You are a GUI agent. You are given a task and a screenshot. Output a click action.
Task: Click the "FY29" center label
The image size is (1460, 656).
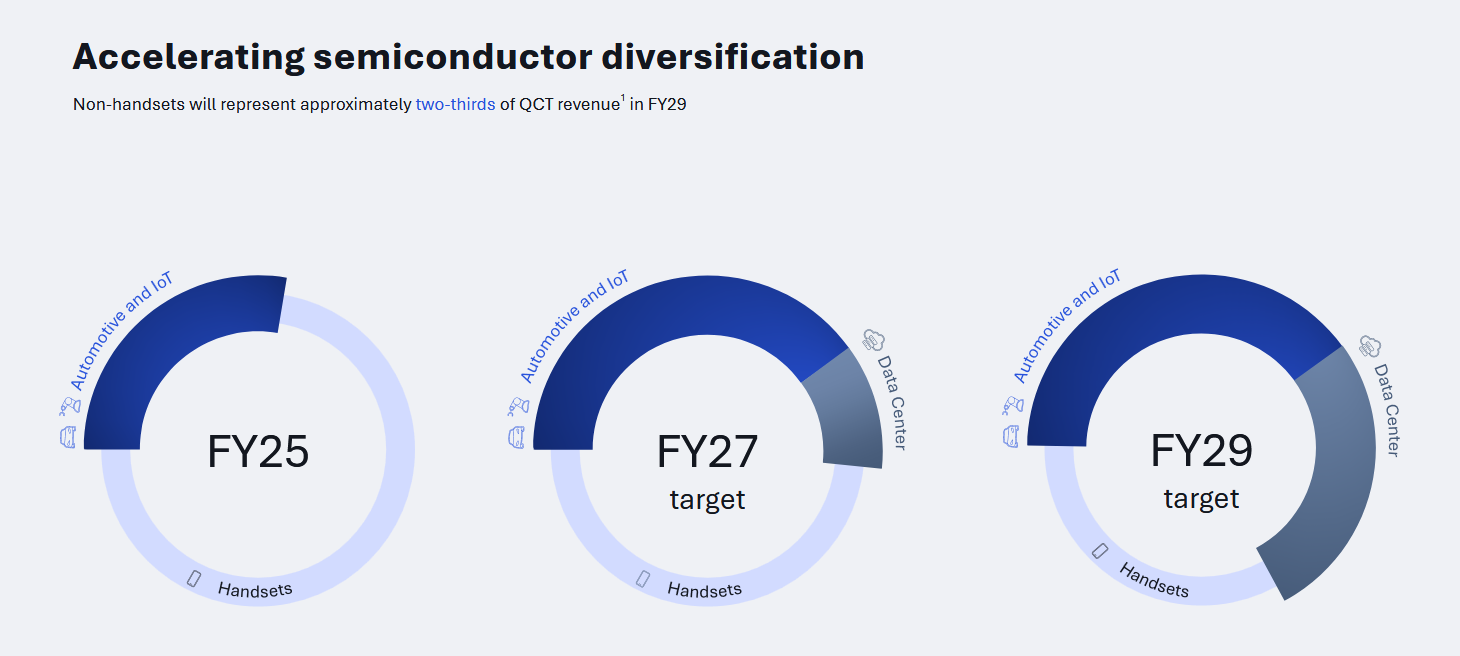click(x=1202, y=450)
